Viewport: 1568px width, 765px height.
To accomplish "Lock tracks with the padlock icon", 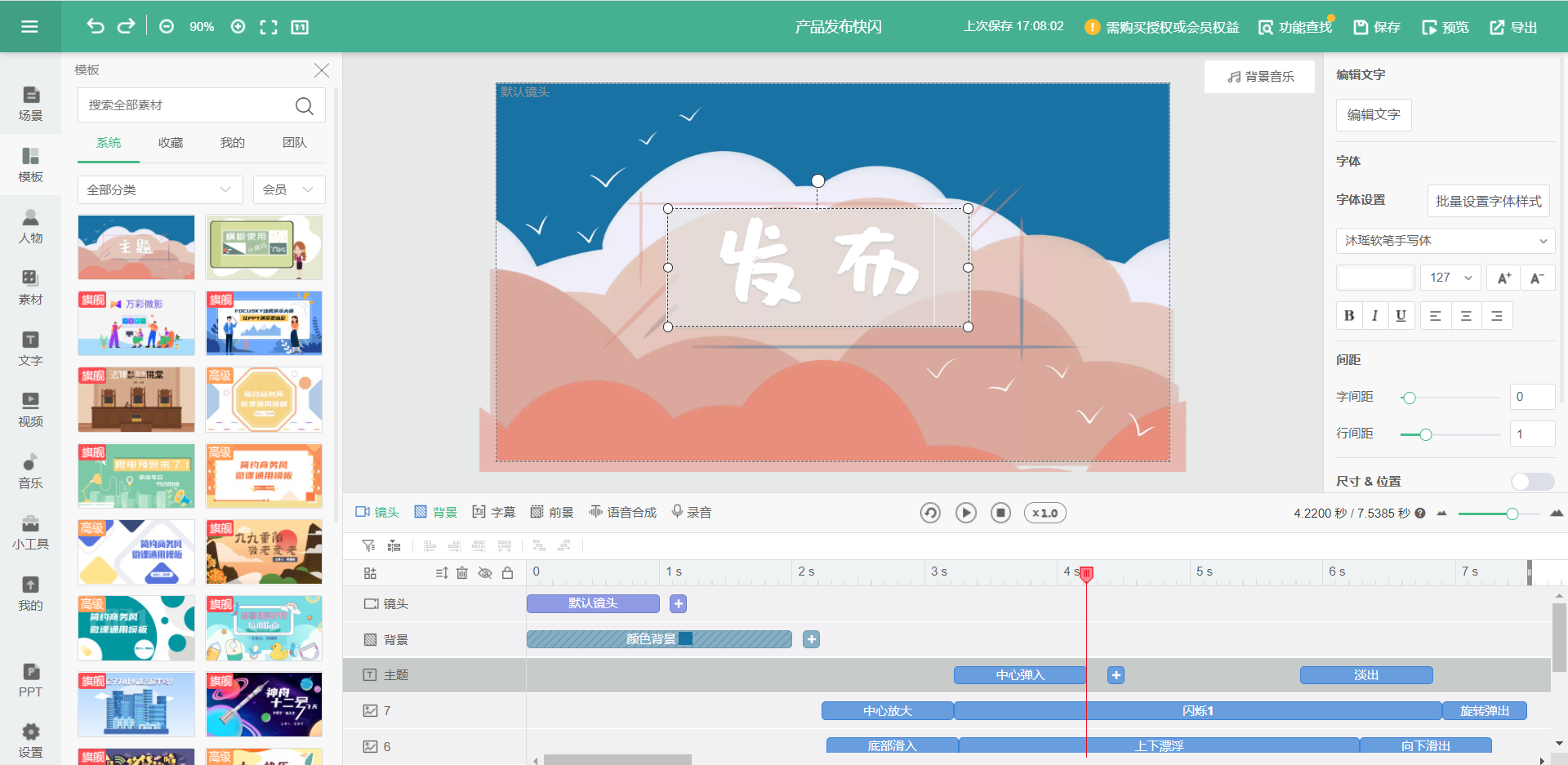I will coord(507,572).
